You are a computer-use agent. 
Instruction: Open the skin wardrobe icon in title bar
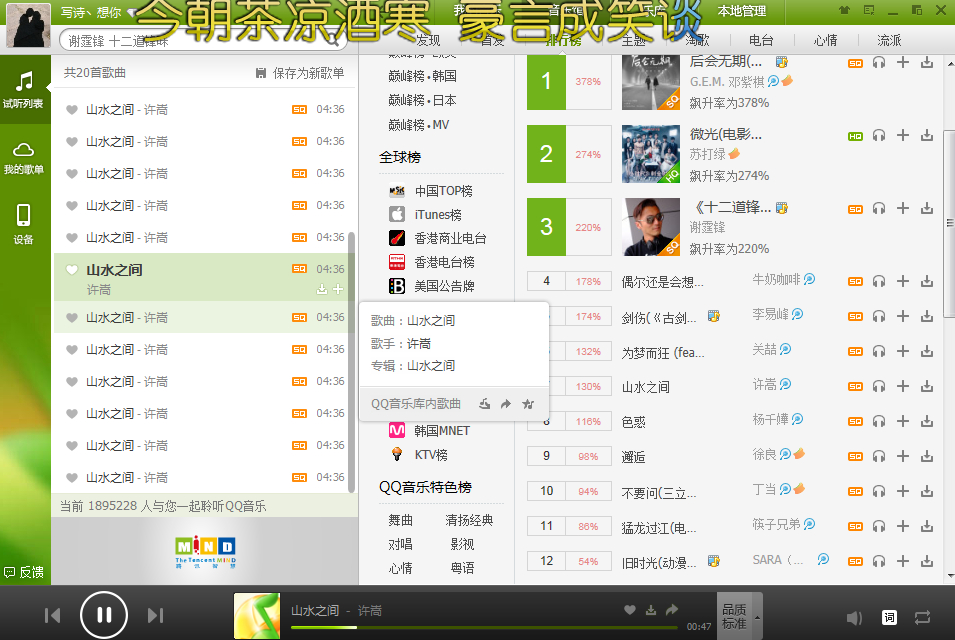tap(844, 10)
